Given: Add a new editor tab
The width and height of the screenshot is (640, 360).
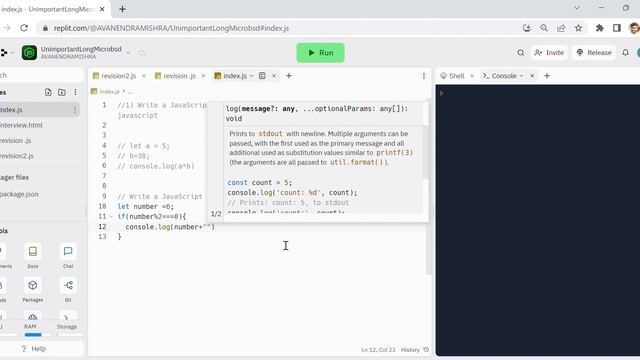Looking at the screenshot, I should [289, 76].
